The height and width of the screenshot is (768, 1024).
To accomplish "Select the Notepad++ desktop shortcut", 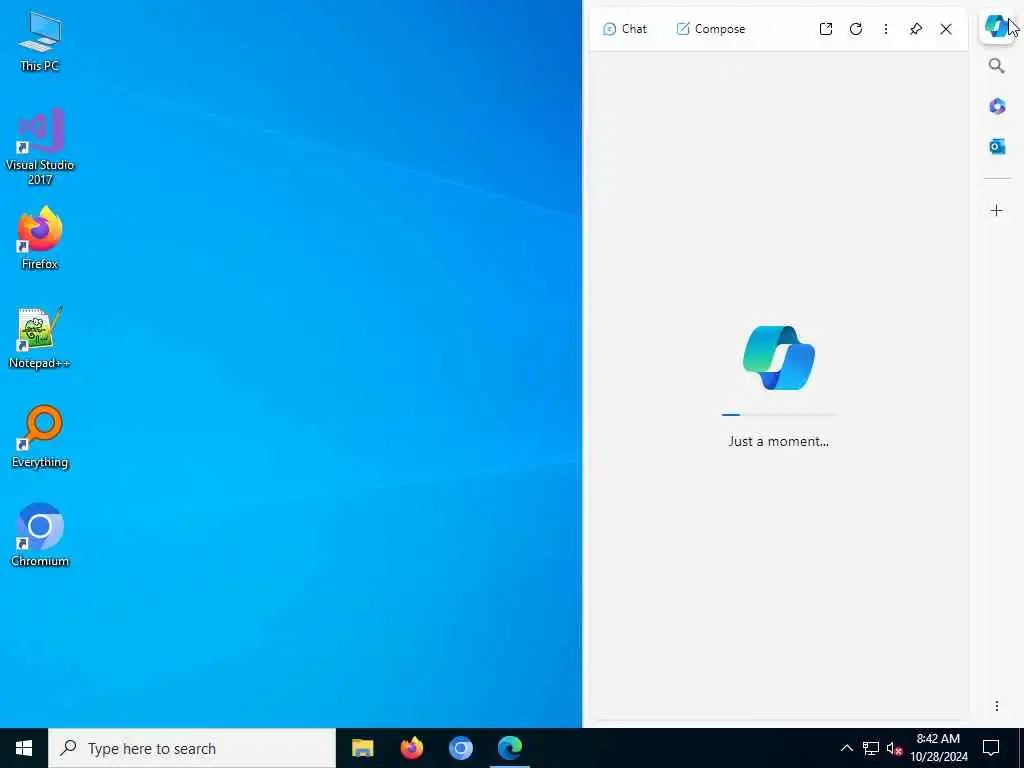I will click(39, 337).
